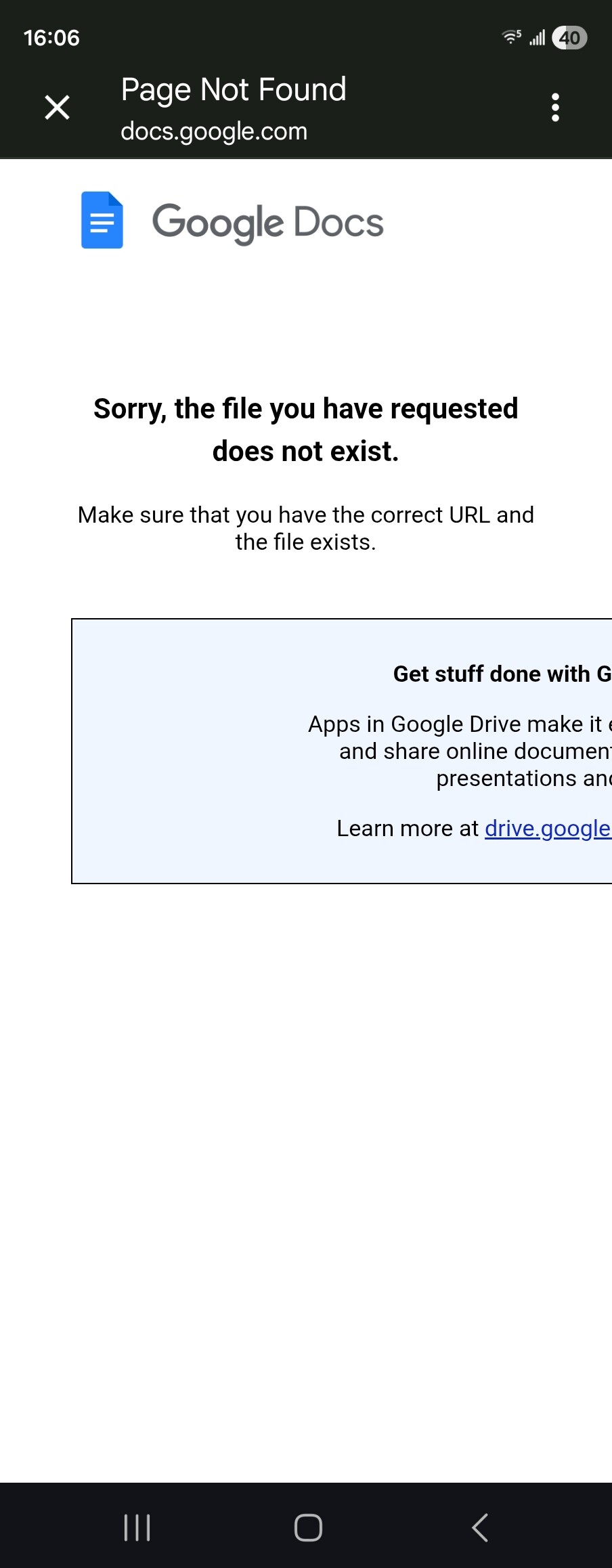Tap the cellular signal strength icon
612x1568 pixels.
tap(538, 38)
